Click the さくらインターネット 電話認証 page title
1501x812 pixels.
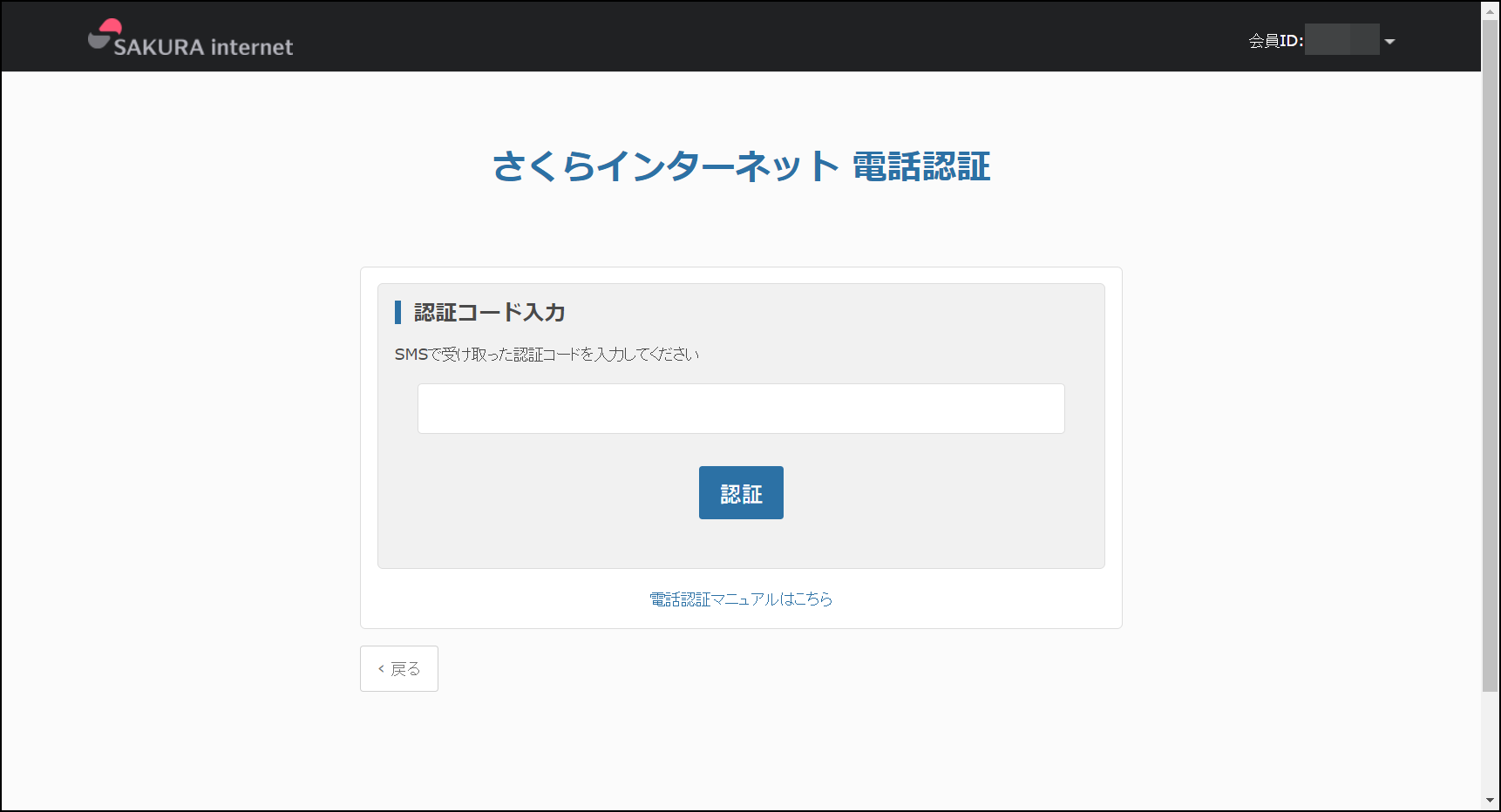pyautogui.click(x=741, y=166)
